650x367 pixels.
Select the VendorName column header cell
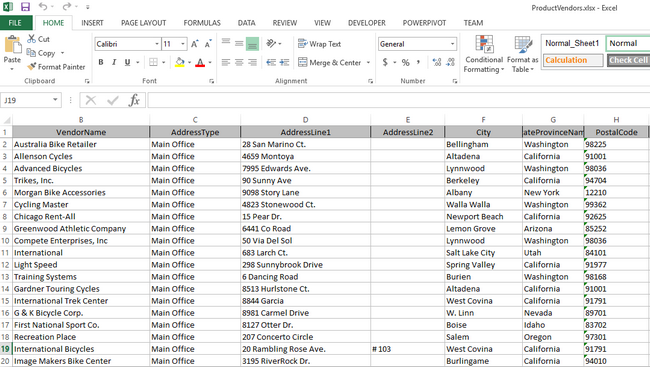tap(81, 132)
